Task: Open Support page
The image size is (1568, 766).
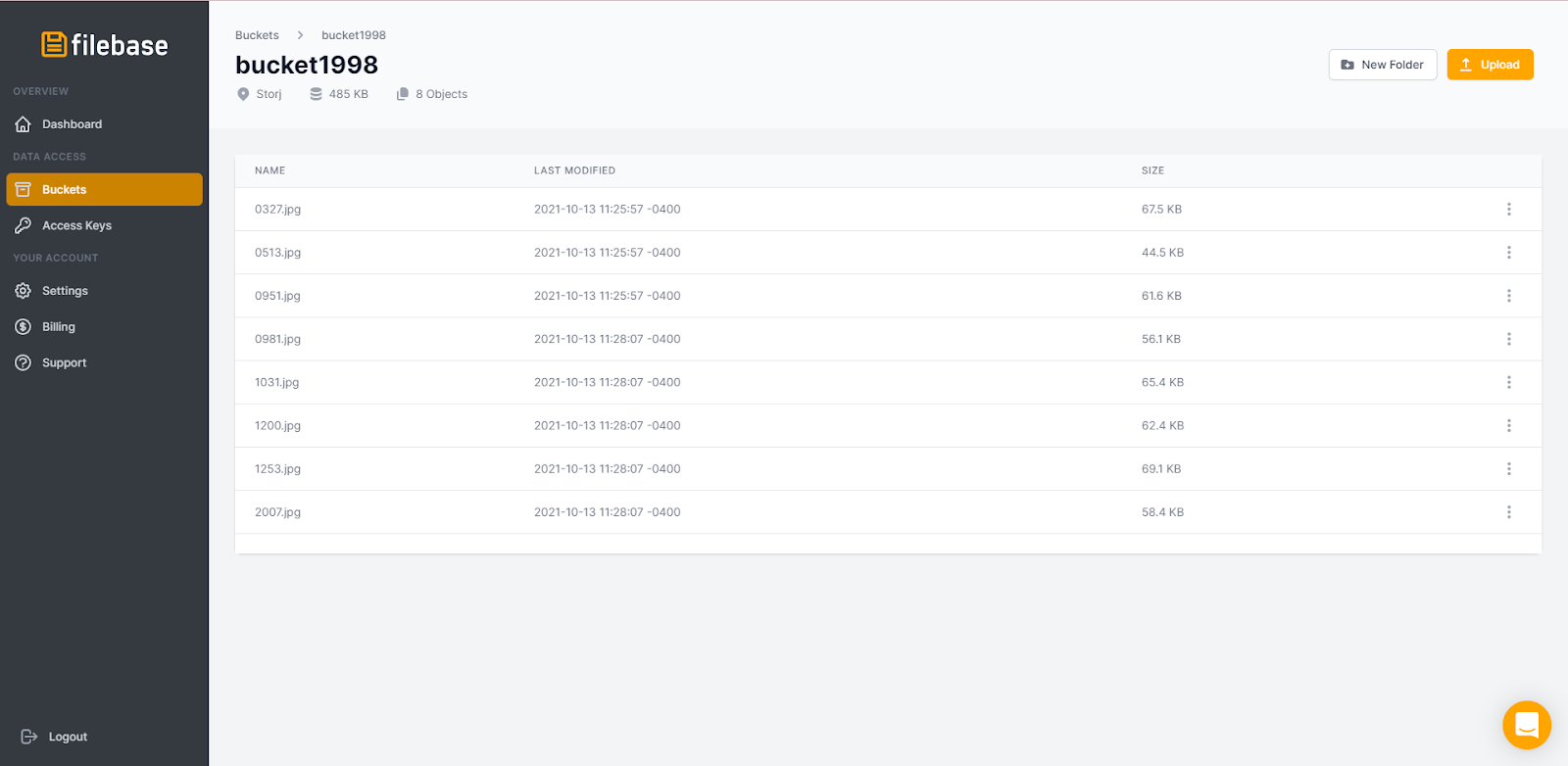Action: pyautogui.click(x=104, y=362)
